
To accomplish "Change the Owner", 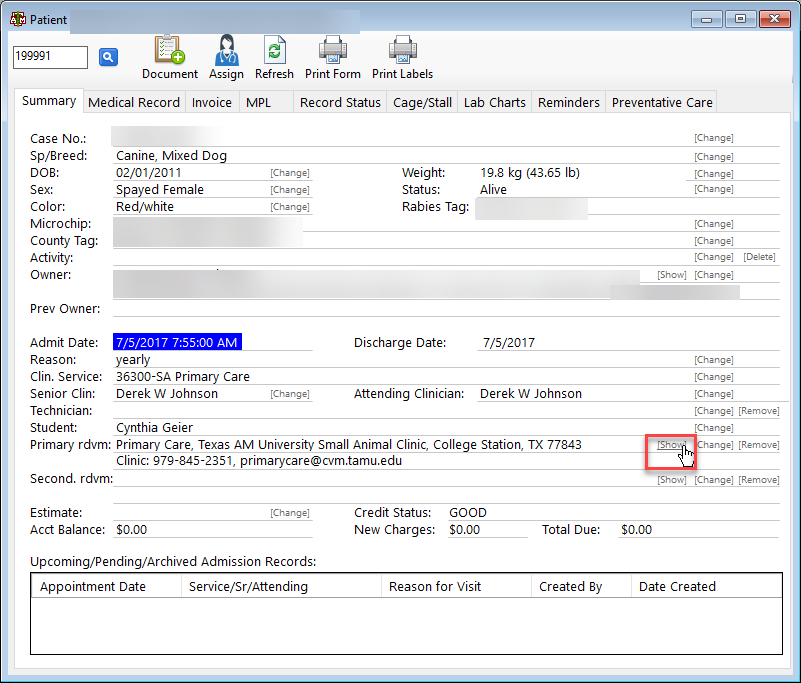I will pyautogui.click(x=714, y=275).
